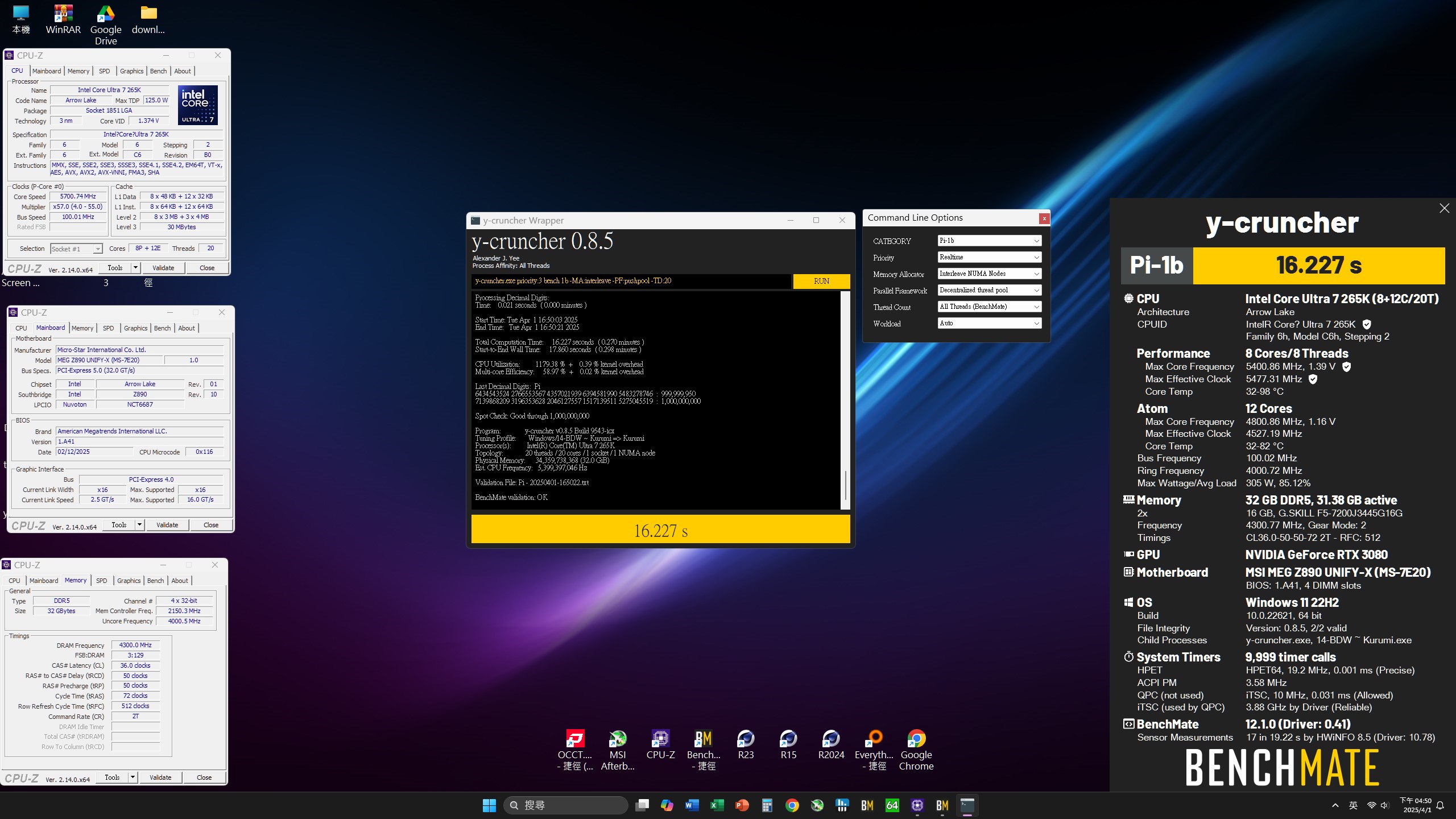Viewport: 1456px width, 819px height.
Task: Click the yellow 16.227 s result bar
Action: [x=660, y=530]
